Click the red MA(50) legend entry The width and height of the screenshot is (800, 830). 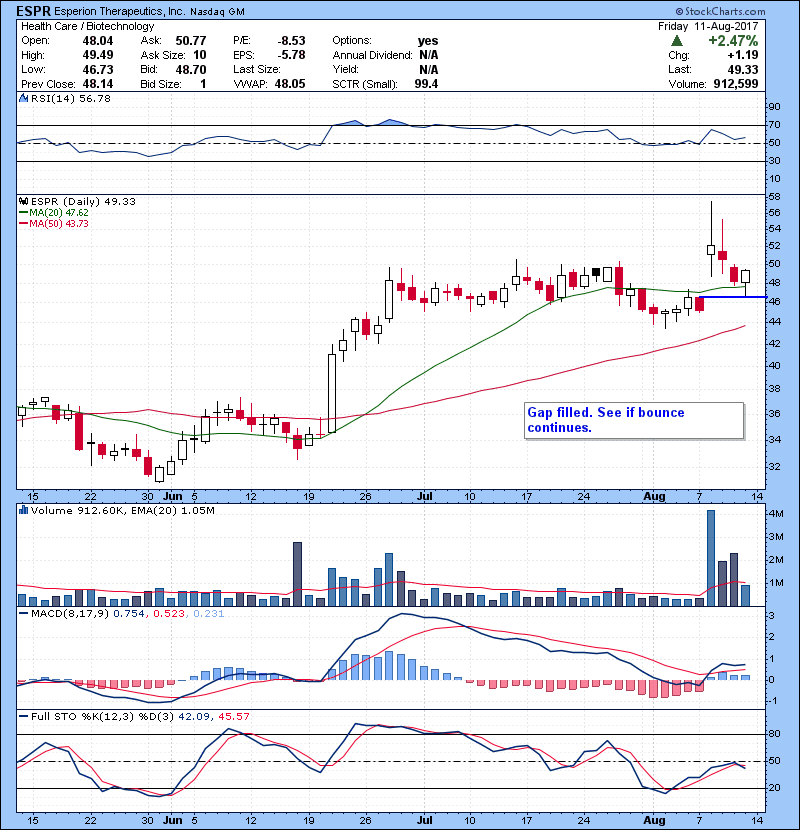pos(53,222)
